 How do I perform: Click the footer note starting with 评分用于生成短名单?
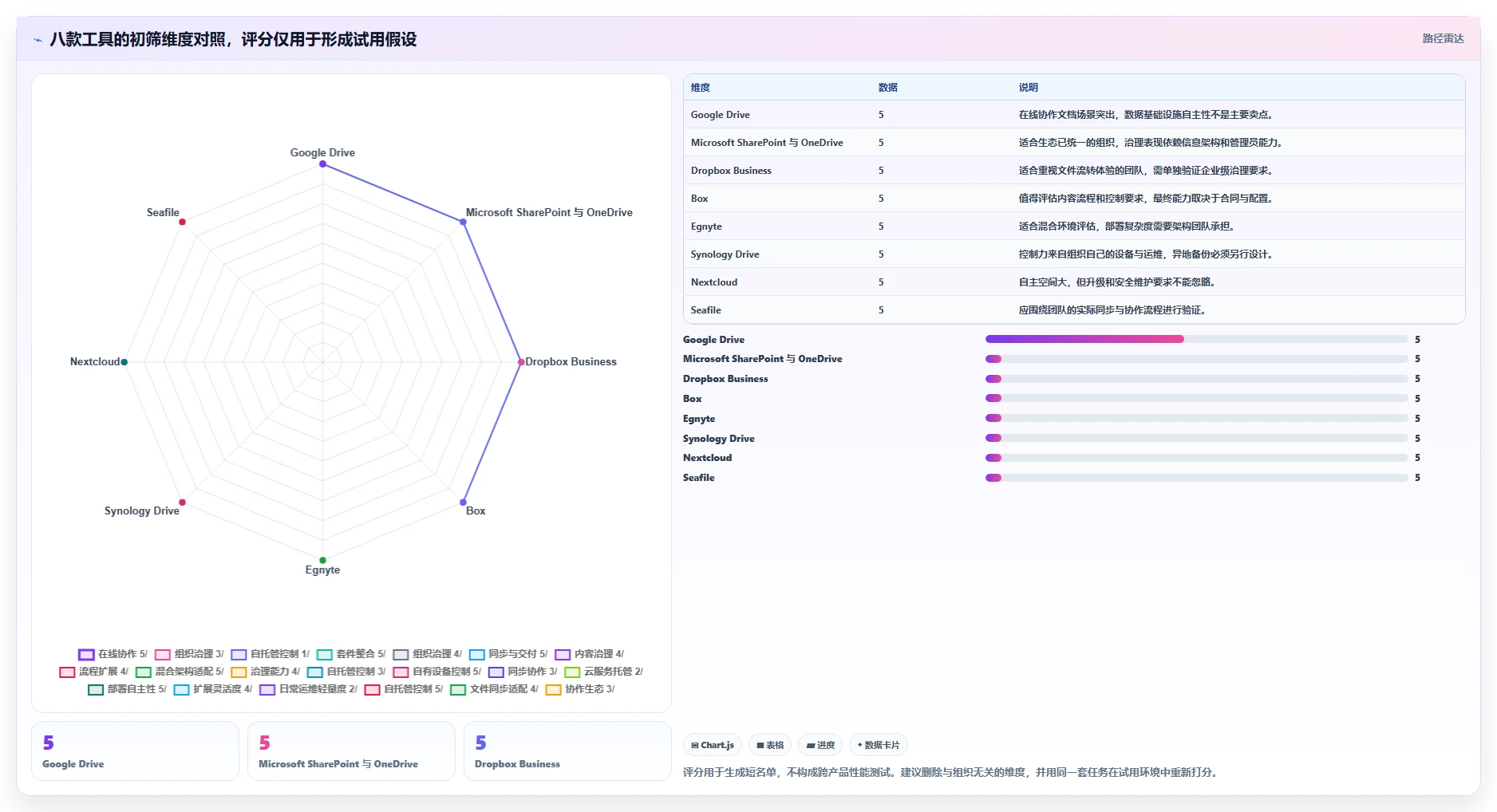[952, 772]
